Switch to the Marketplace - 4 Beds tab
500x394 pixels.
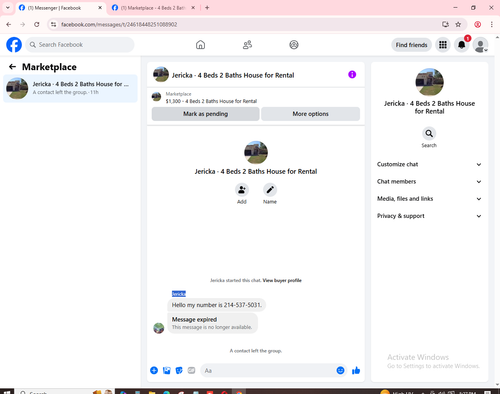tap(154, 8)
